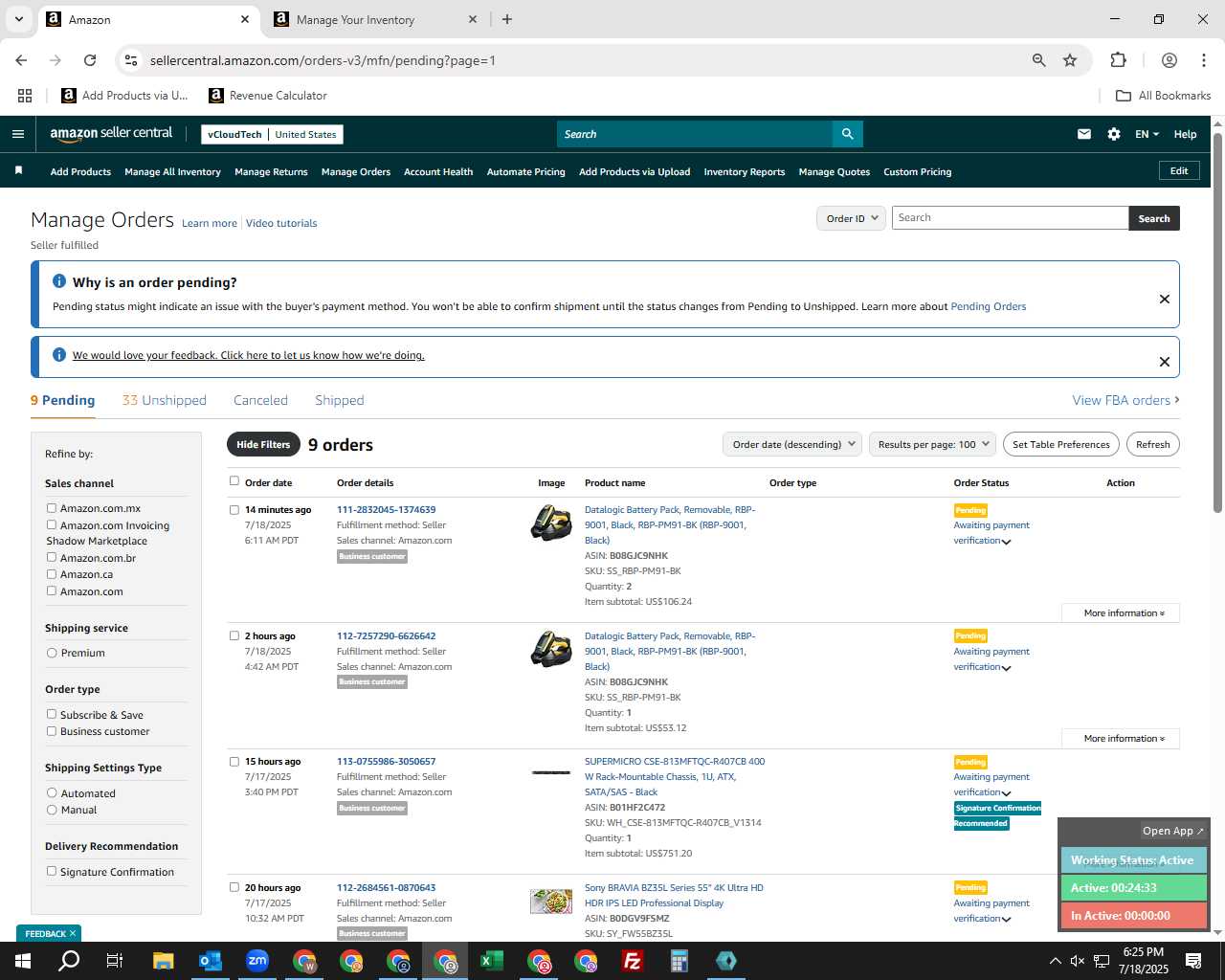The image size is (1225, 980).
Task: Open Manage All Inventory menu item
Action: click(x=172, y=171)
